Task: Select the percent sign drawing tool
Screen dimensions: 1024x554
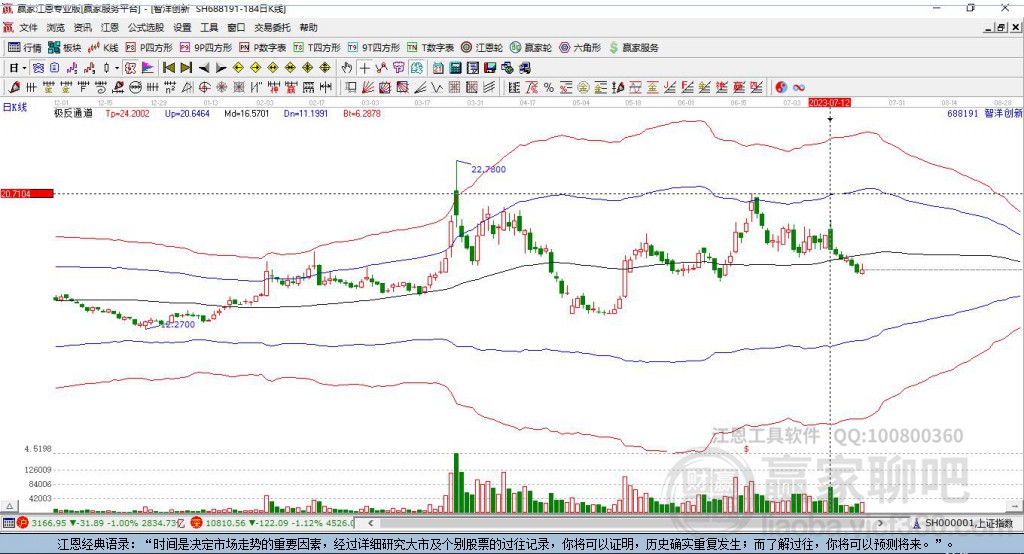Action: pyautogui.click(x=549, y=87)
